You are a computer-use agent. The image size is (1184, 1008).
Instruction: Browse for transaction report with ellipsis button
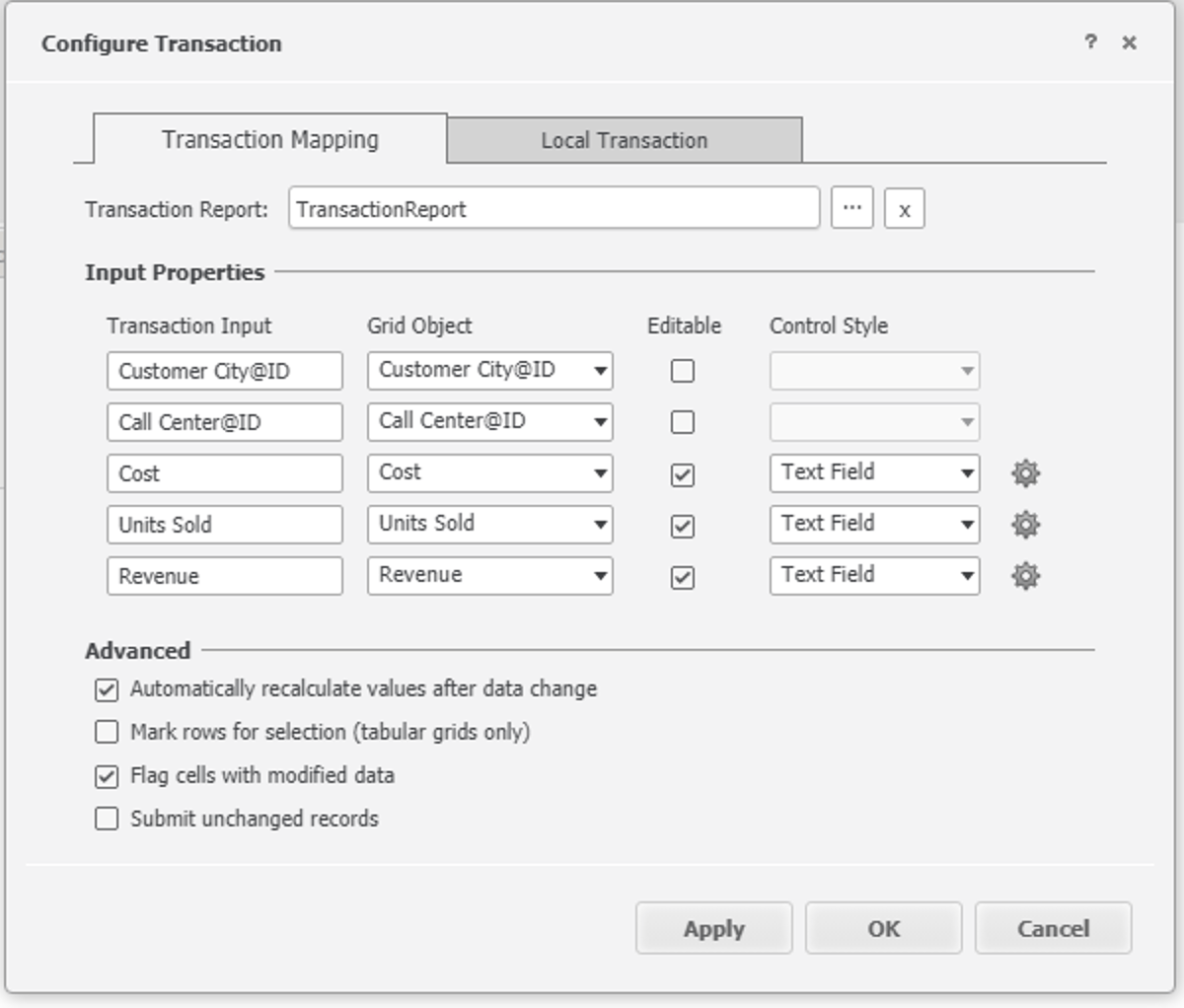pyautogui.click(x=852, y=208)
